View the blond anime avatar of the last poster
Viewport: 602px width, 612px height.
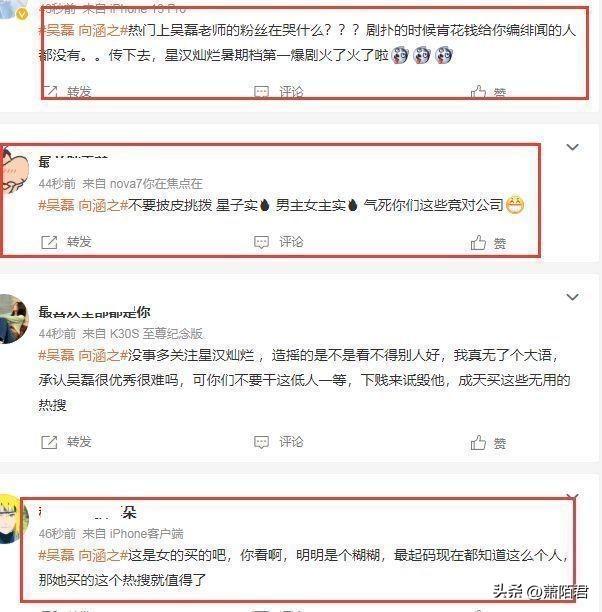point(13,519)
